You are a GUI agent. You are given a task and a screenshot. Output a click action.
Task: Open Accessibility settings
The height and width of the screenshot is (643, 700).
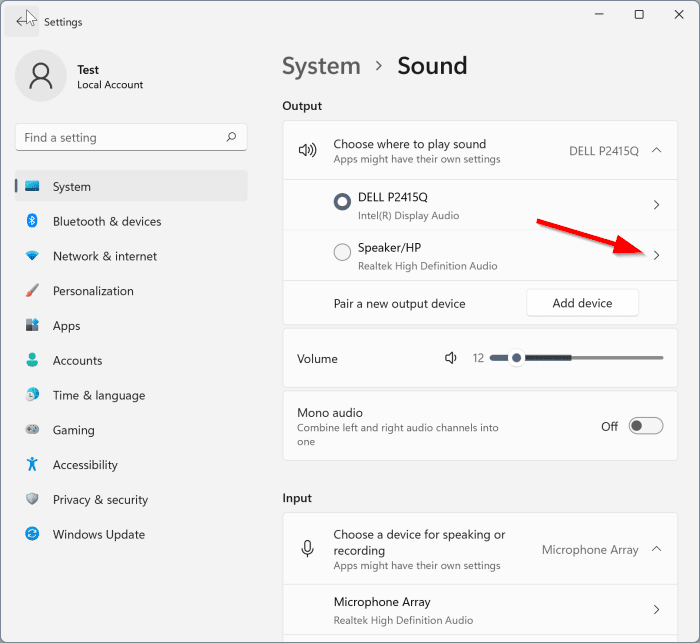tap(131, 464)
